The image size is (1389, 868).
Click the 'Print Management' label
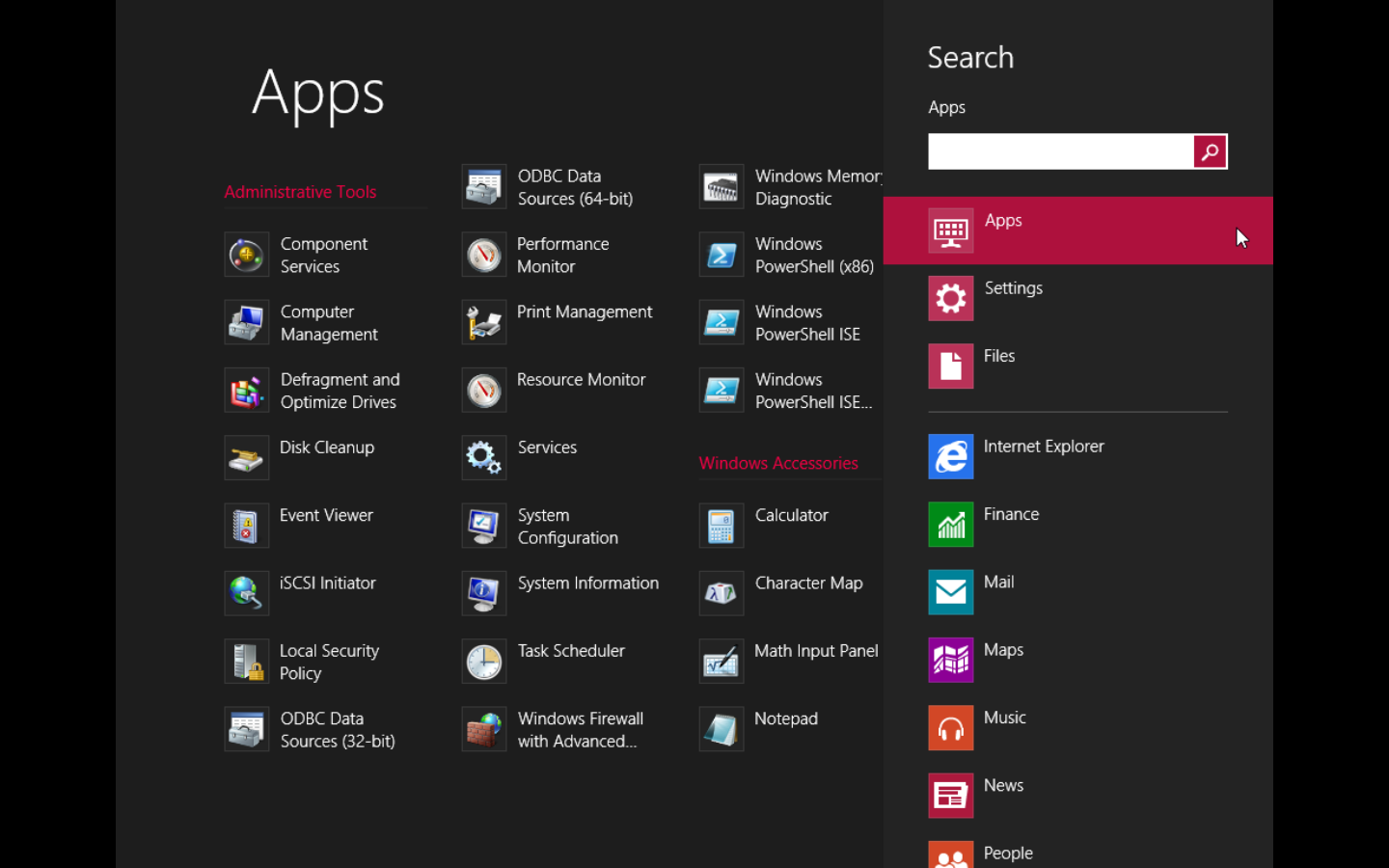(x=585, y=312)
